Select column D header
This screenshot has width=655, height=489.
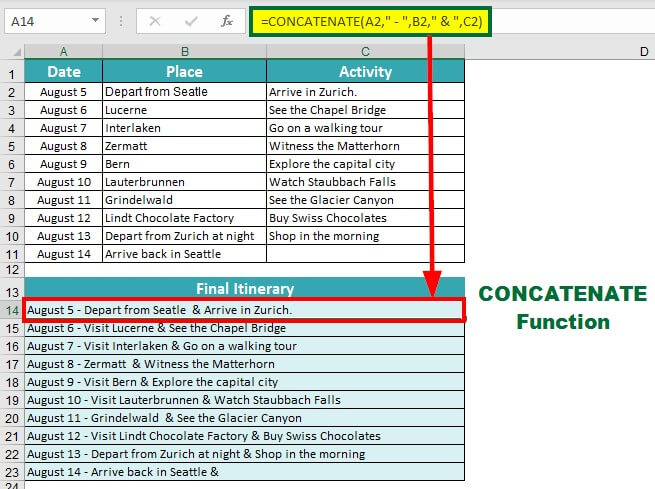point(644,52)
